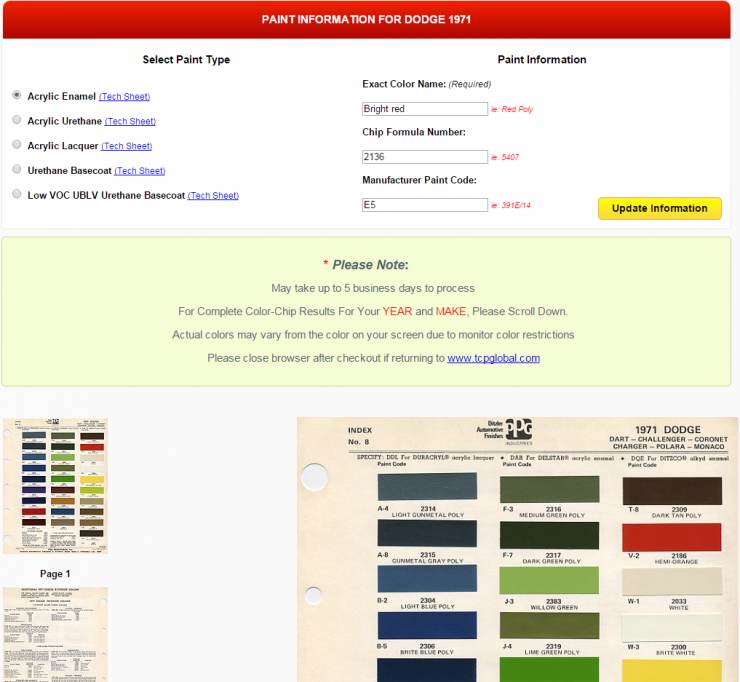The image size is (740, 682).
Task: Select Urethane Basecoat paint type
Action: tap(17, 169)
